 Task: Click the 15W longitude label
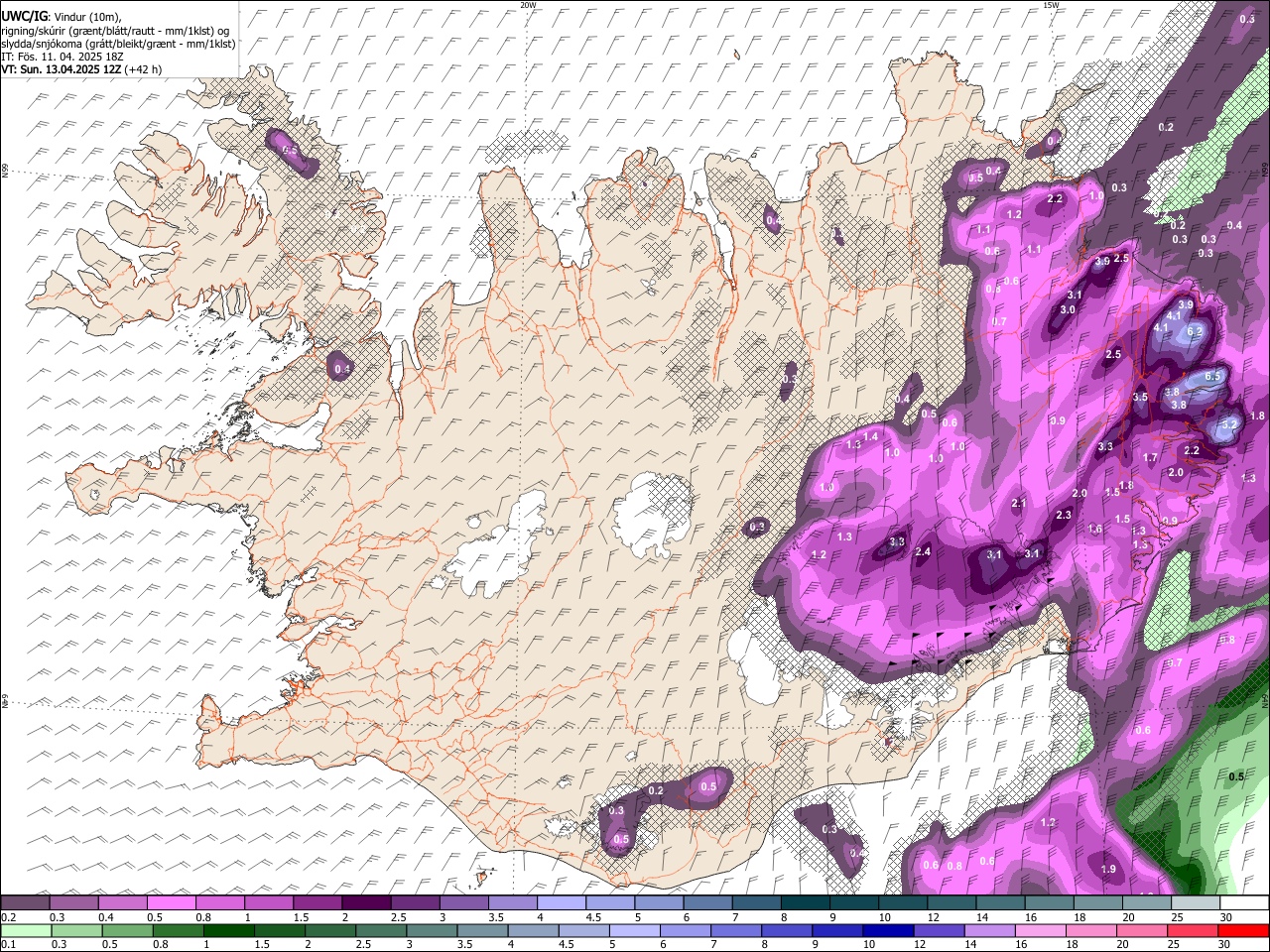tap(1051, 5)
